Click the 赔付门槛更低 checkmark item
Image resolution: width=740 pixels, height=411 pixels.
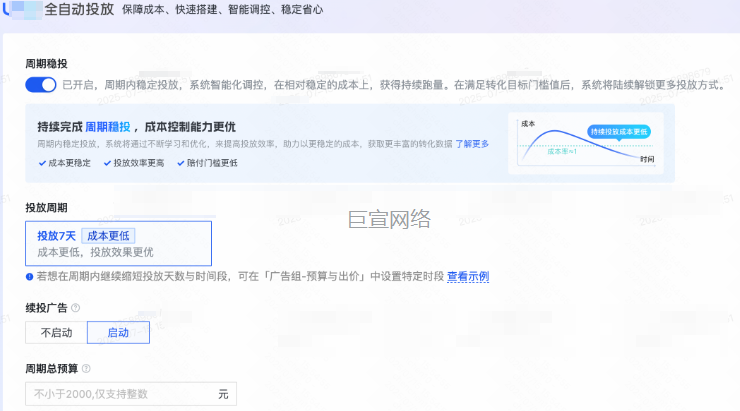tap(207, 163)
